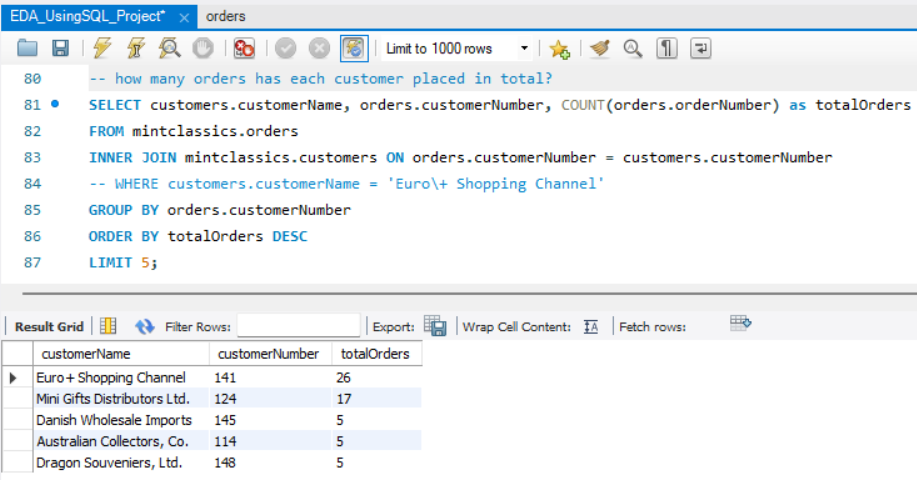The width and height of the screenshot is (917, 480).
Task: Select cell Euro+ Shopping Channel
Action: pos(121,378)
